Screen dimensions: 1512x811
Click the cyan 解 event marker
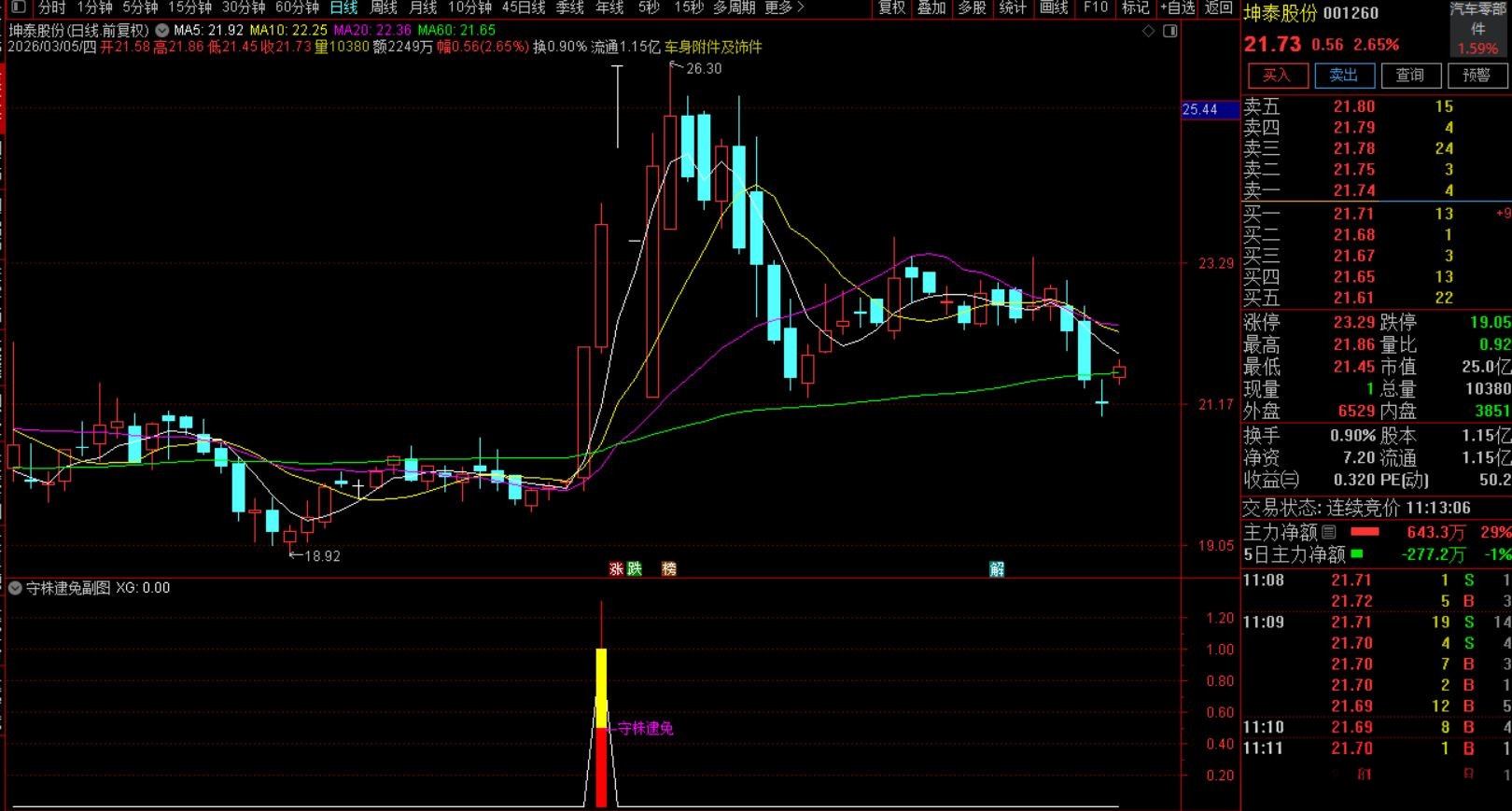[x=997, y=568]
